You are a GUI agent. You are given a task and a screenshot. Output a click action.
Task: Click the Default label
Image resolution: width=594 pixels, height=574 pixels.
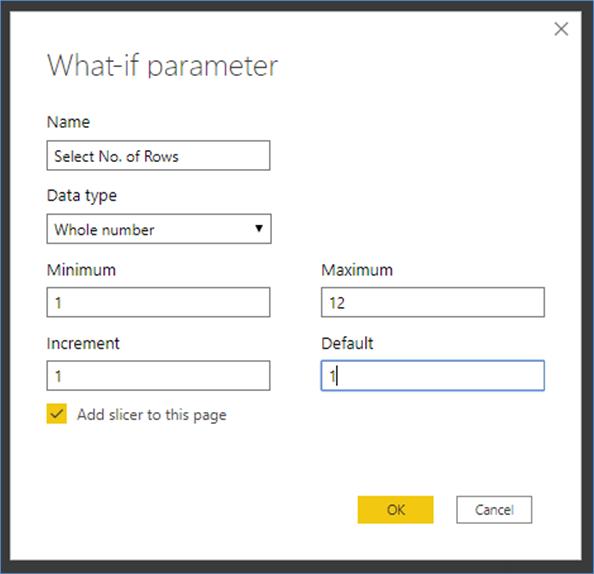[x=347, y=343]
